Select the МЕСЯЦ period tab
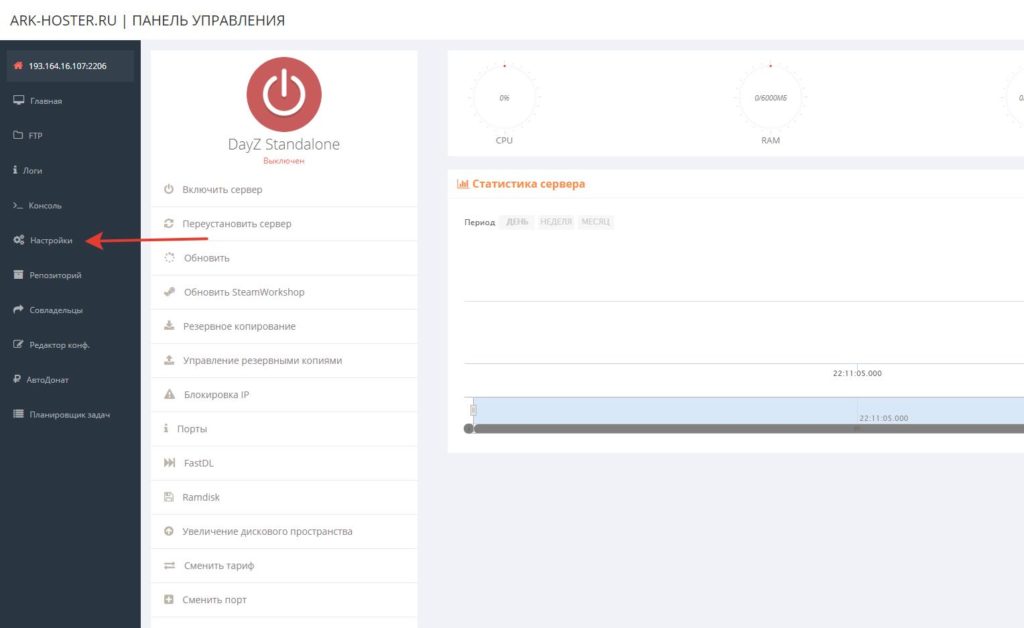The height and width of the screenshot is (628, 1024). click(x=596, y=222)
